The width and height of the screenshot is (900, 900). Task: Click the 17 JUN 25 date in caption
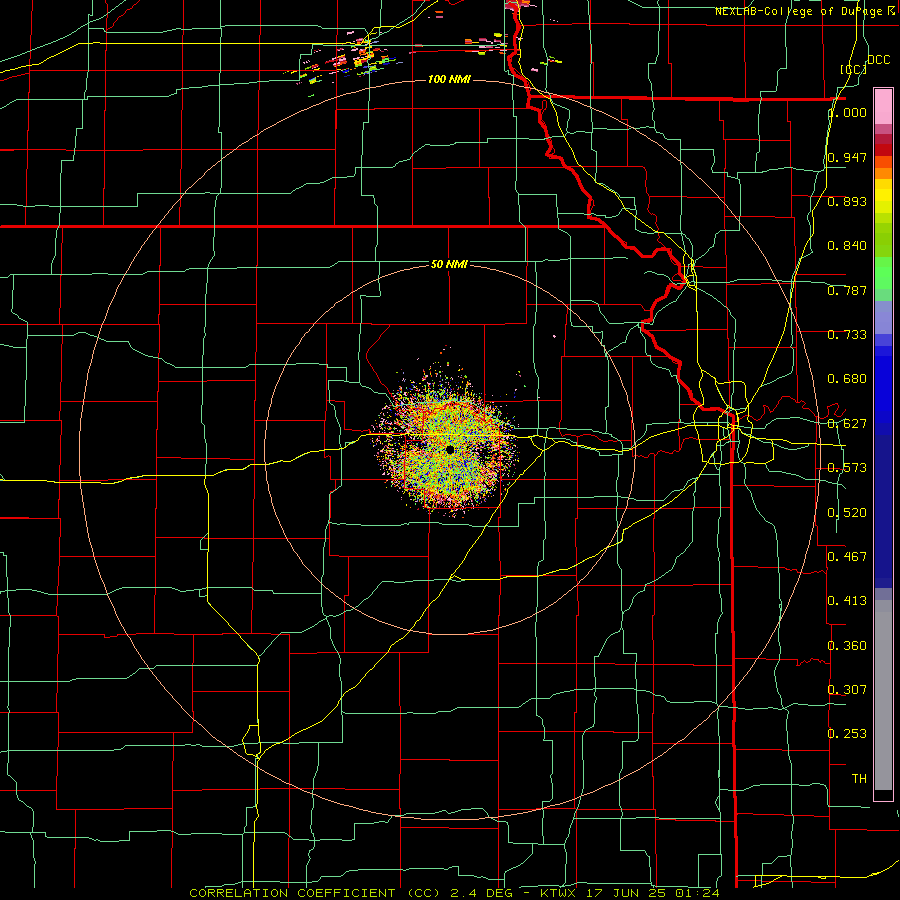[628, 893]
